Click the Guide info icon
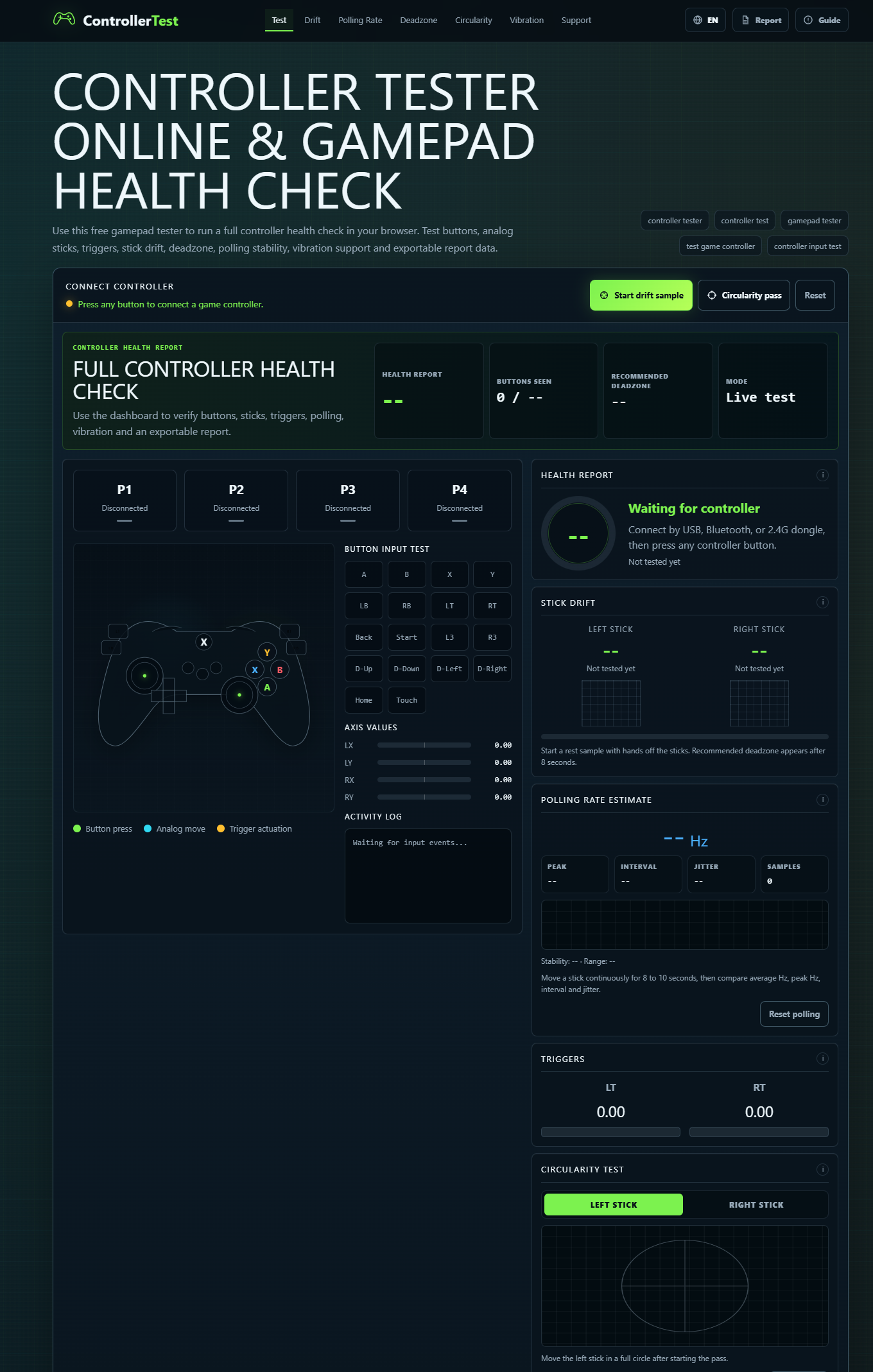The height and width of the screenshot is (1372, 873). pos(808,21)
